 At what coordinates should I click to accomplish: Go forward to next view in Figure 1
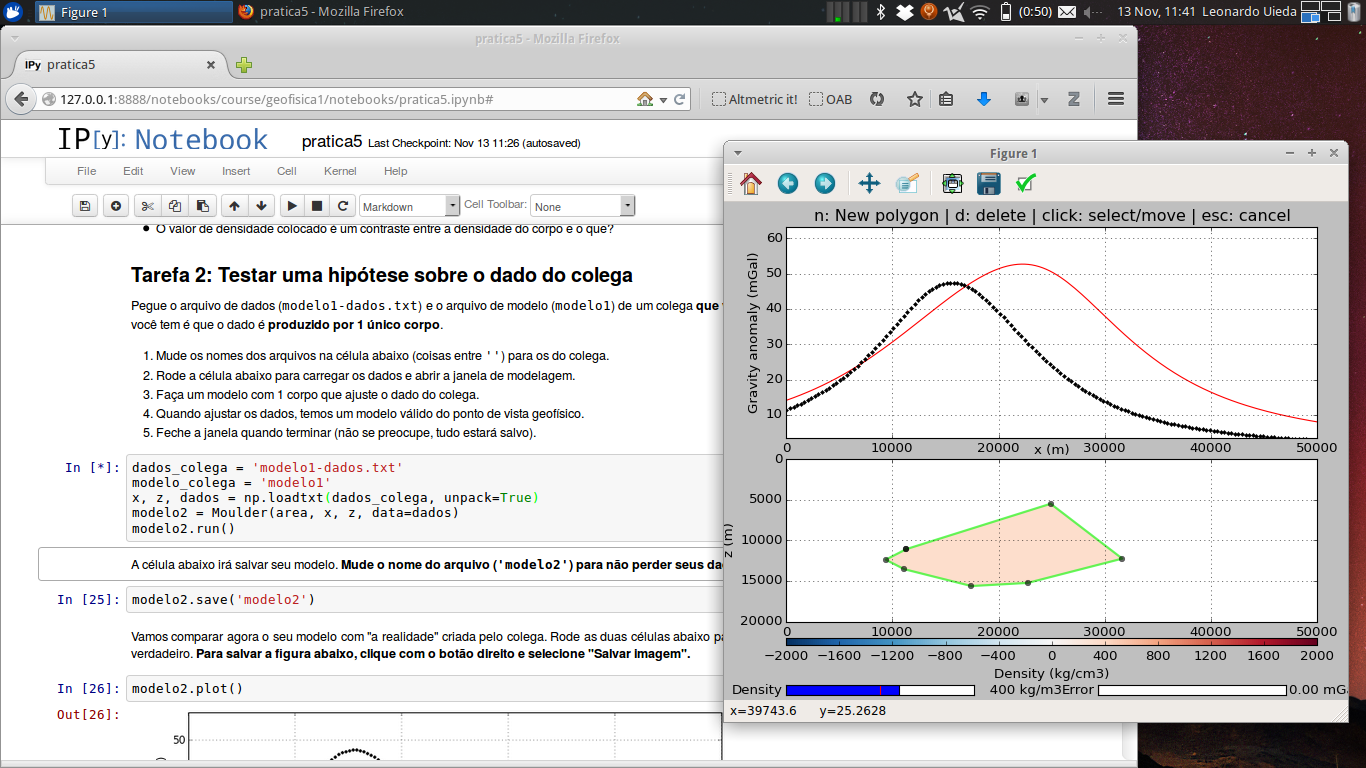click(825, 183)
